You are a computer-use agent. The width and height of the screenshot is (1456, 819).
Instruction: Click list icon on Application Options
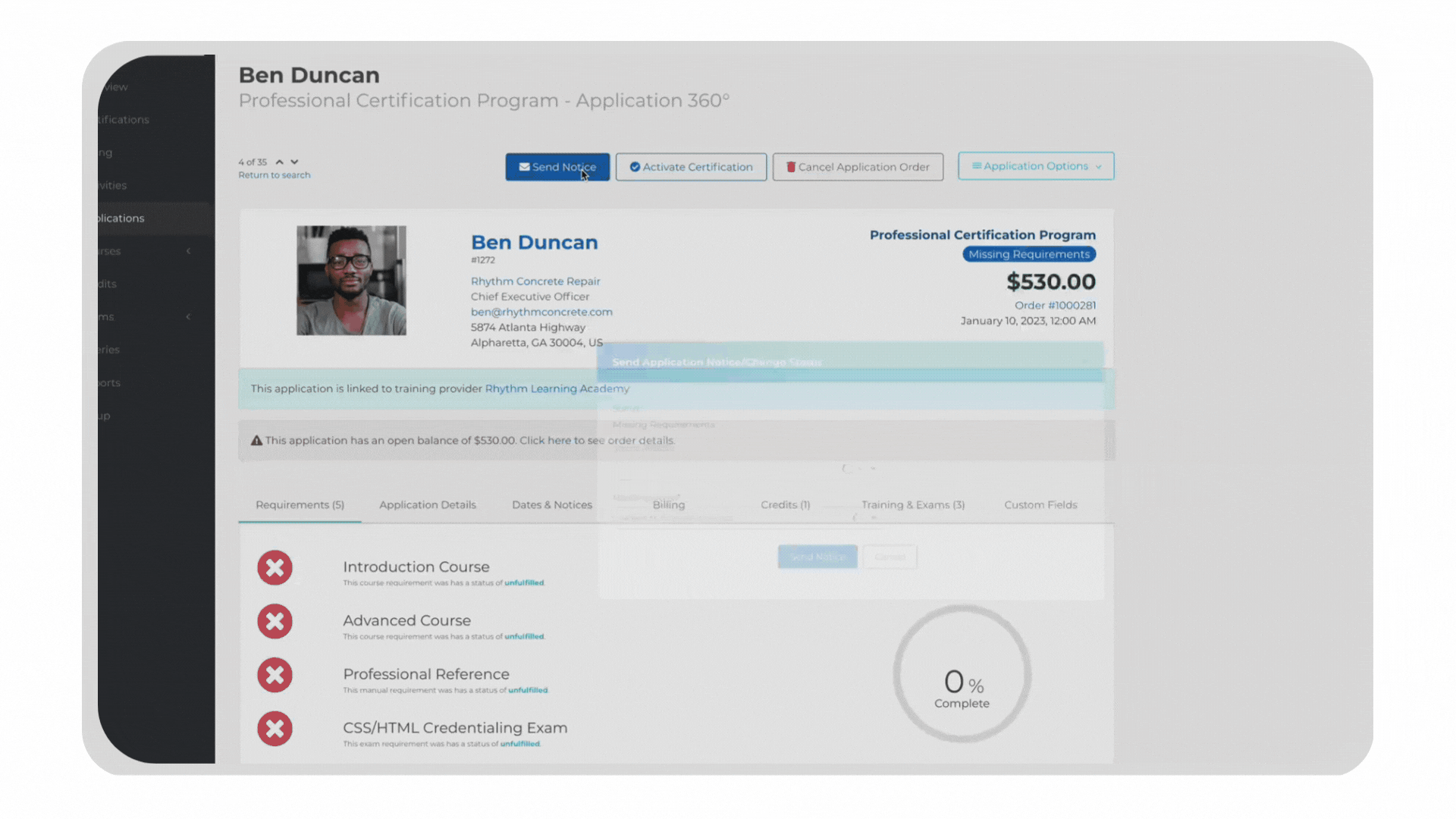(x=977, y=165)
